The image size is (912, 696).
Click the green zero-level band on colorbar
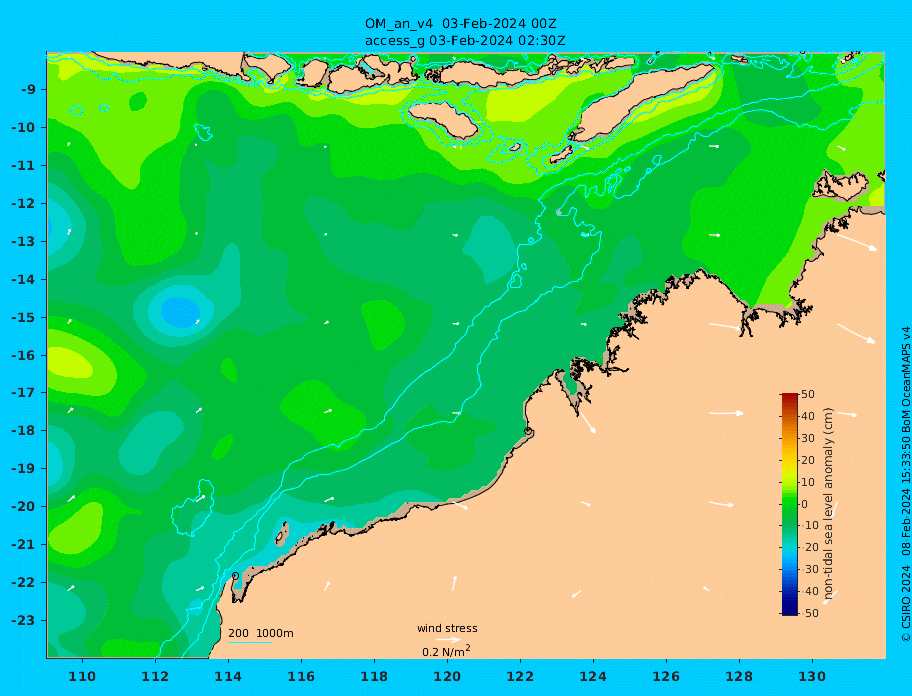tap(789, 501)
